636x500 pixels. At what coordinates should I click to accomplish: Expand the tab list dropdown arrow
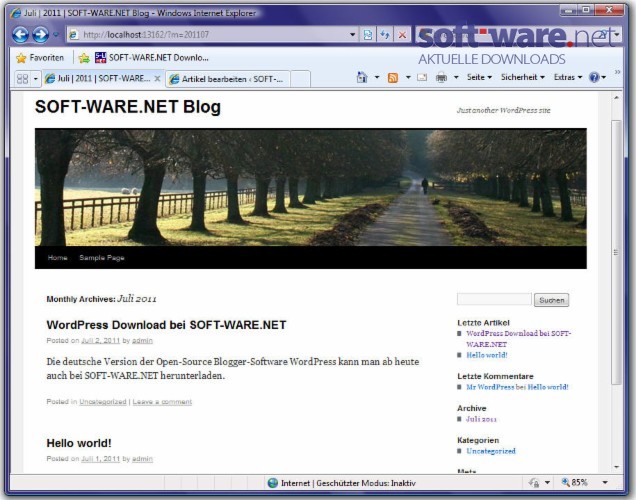point(36,79)
